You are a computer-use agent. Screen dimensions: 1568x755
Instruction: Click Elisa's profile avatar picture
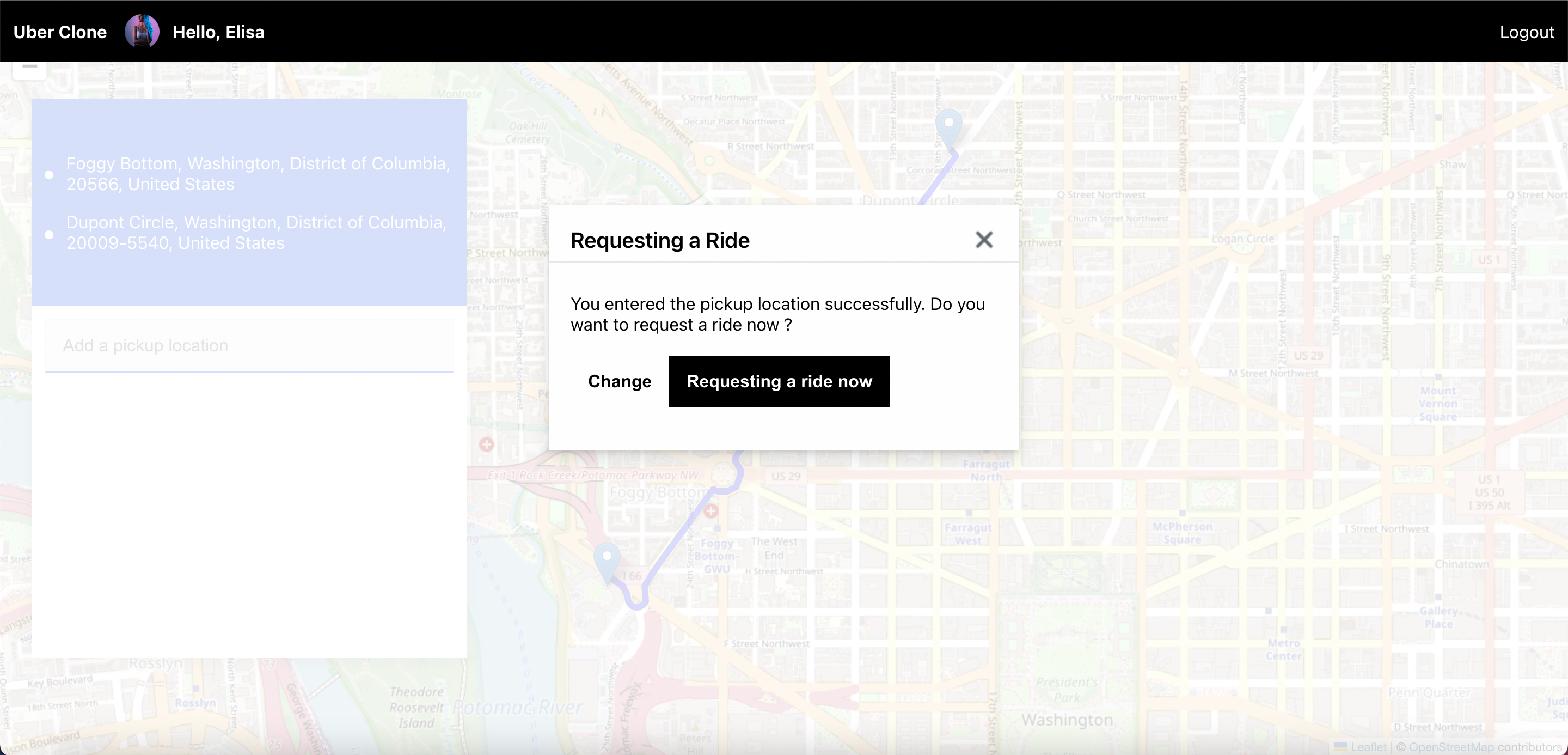[x=142, y=32]
